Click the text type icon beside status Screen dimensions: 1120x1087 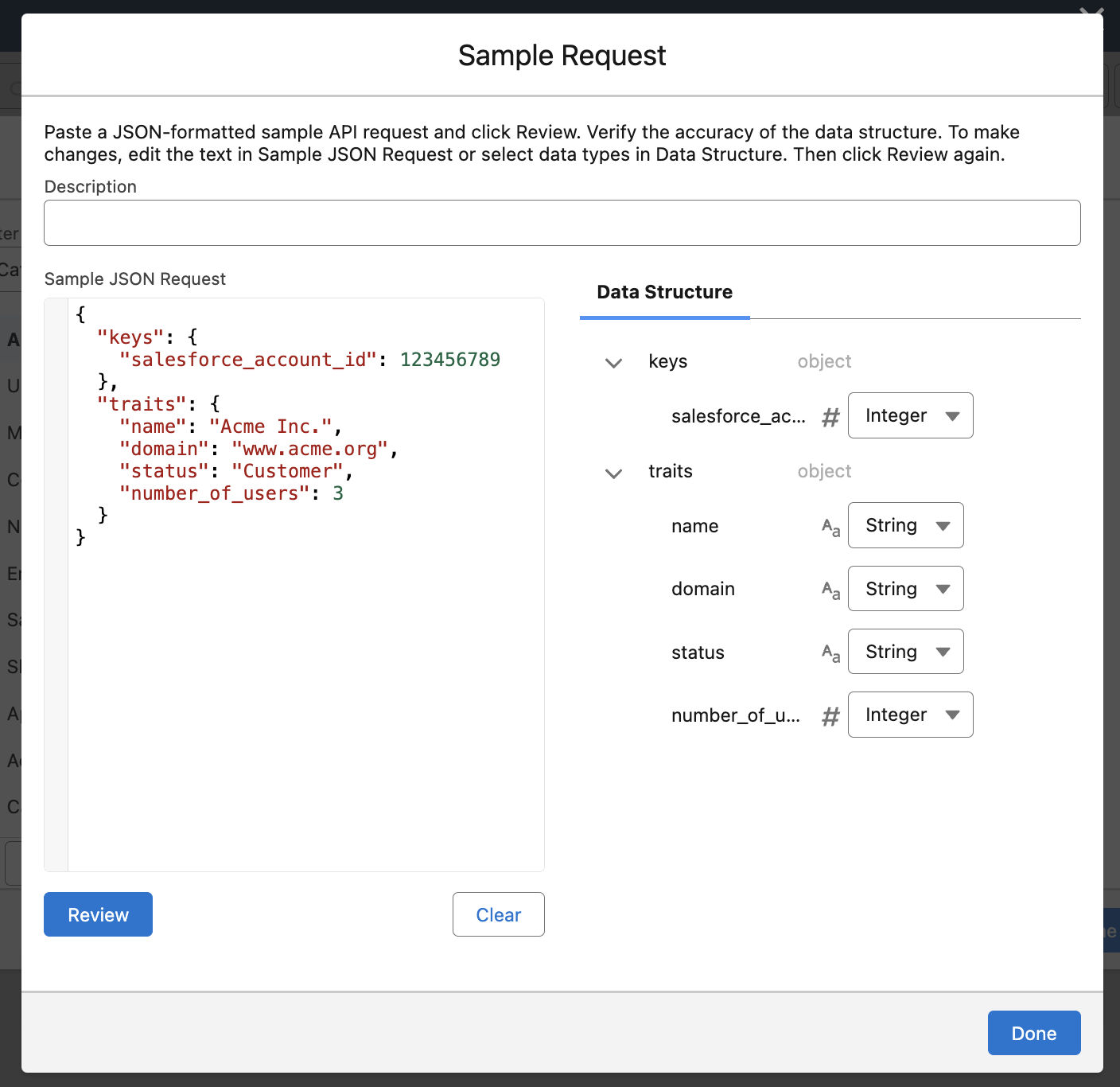tap(830, 653)
